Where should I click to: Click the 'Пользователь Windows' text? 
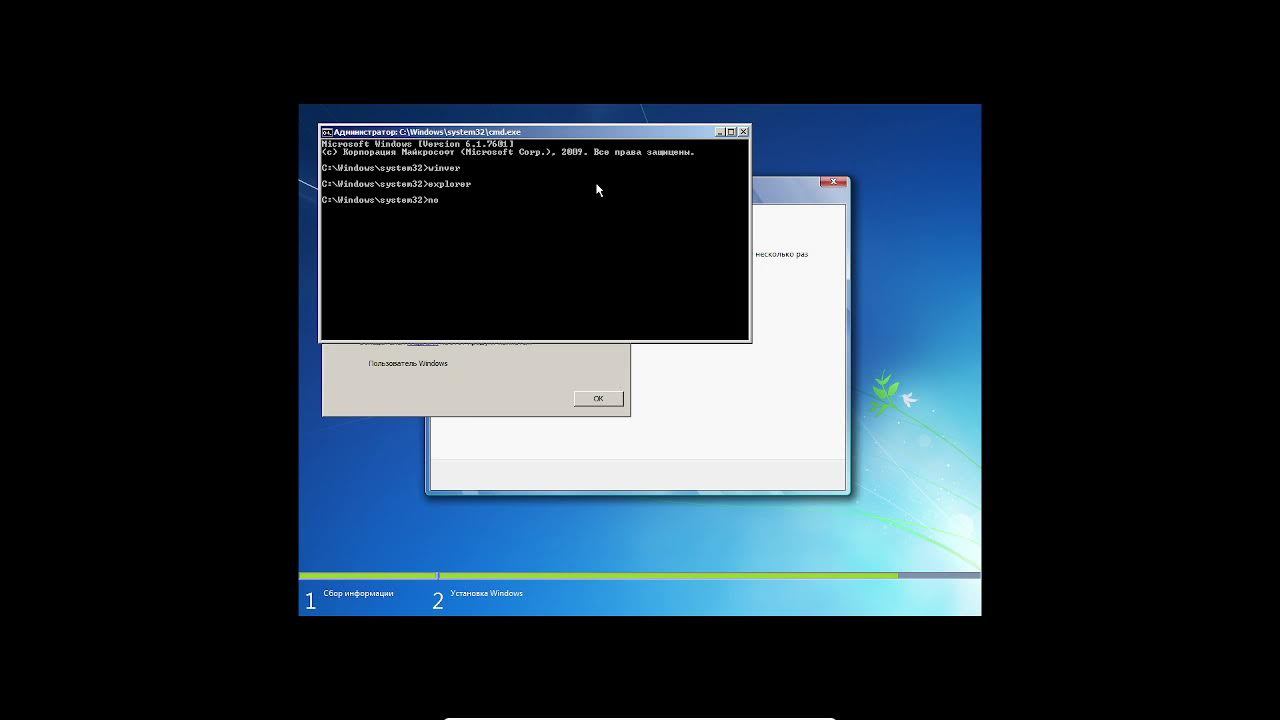[x=408, y=363]
